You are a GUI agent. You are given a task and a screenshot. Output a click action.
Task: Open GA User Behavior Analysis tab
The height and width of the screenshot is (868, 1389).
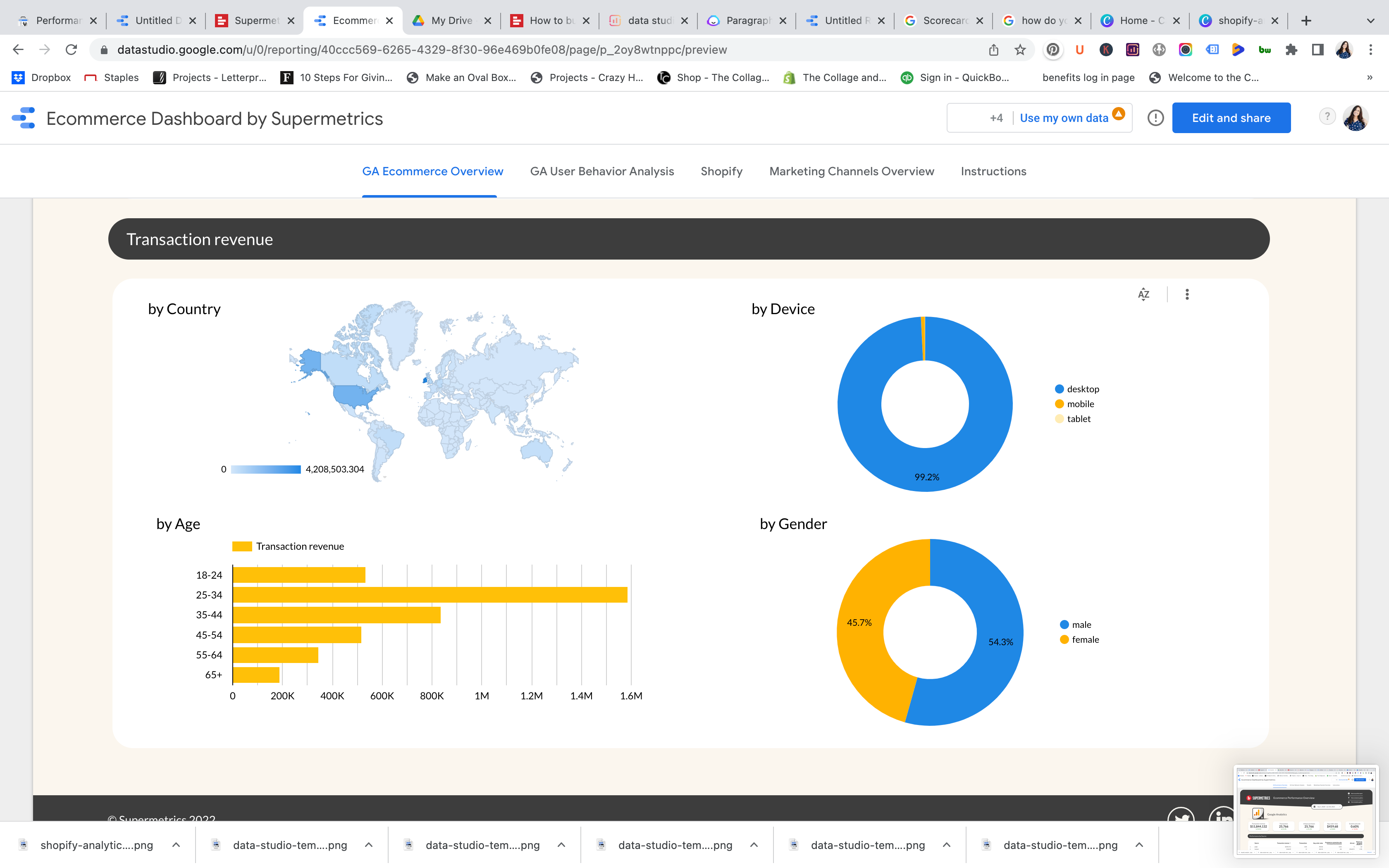(x=602, y=171)
